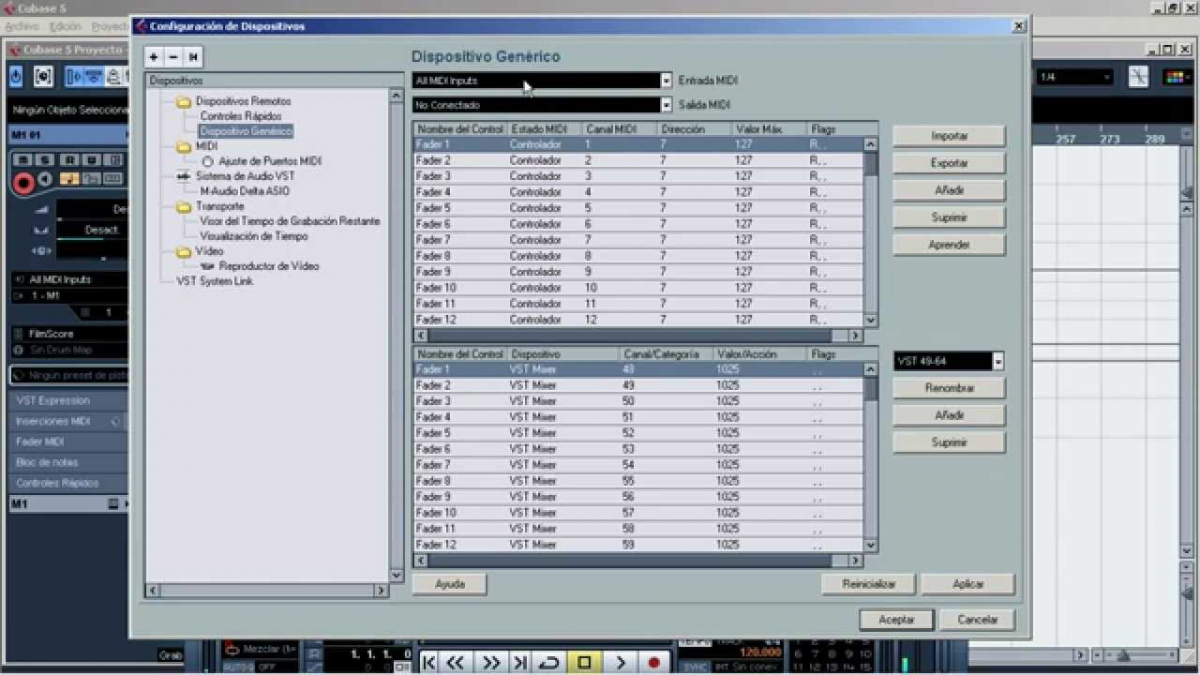Viewport: 1200px width, 675px height.
Task: Click the transport play button
Action: click(620, 662)
